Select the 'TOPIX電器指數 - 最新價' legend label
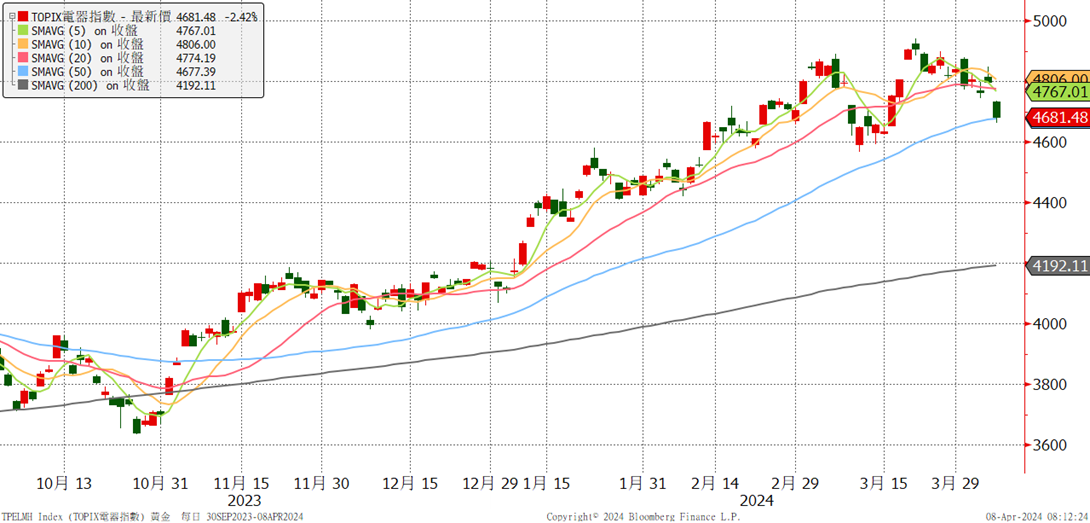Screen dimensions: 1090x523 (x=101, y=17)
